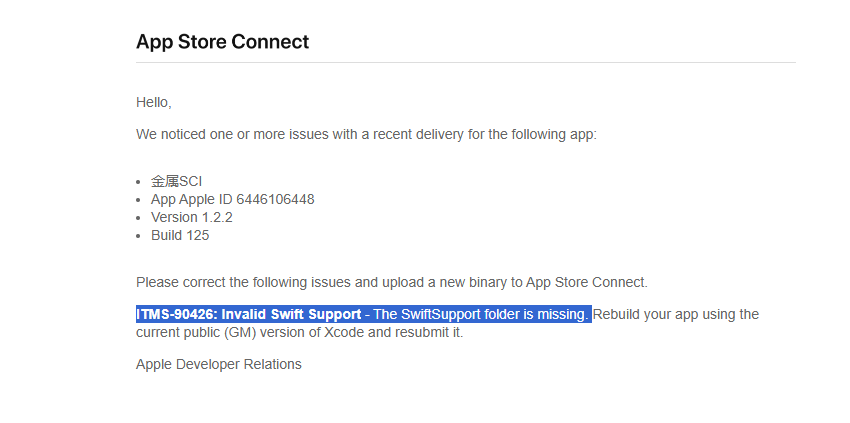Click the 'We noticed one or more issues' sentence
The height and width of the screenshot is (423, 850).
point(366,134)
